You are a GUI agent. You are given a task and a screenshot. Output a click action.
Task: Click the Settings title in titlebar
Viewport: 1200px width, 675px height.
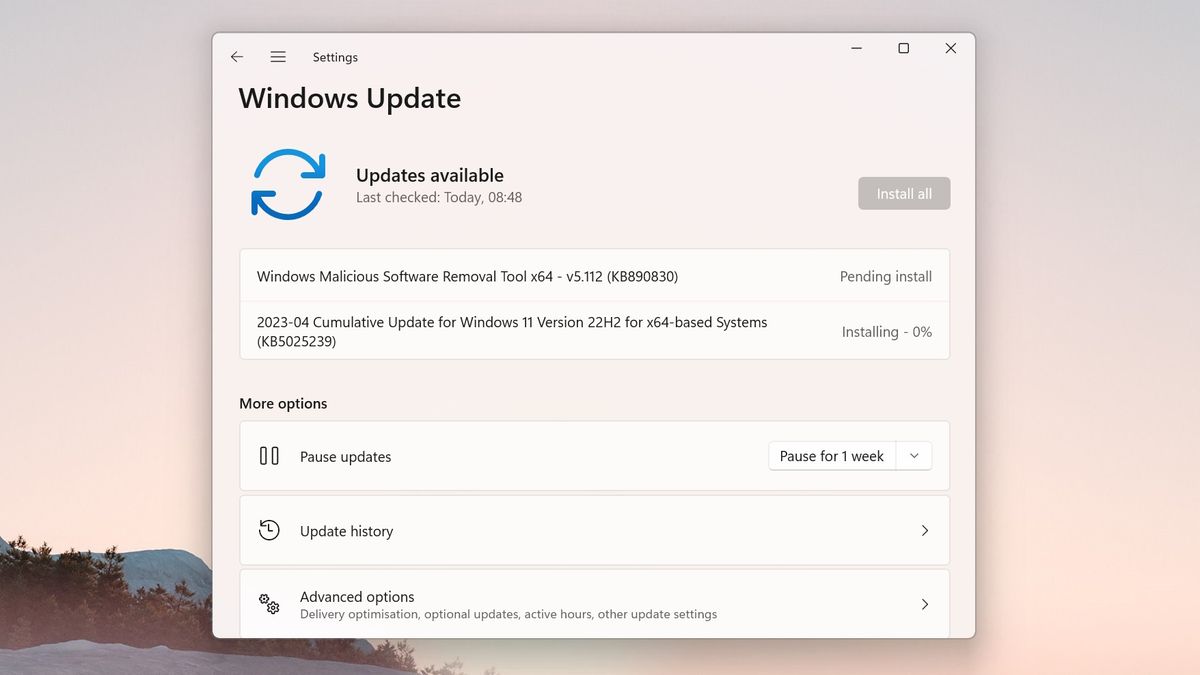(x=335, y=57)
